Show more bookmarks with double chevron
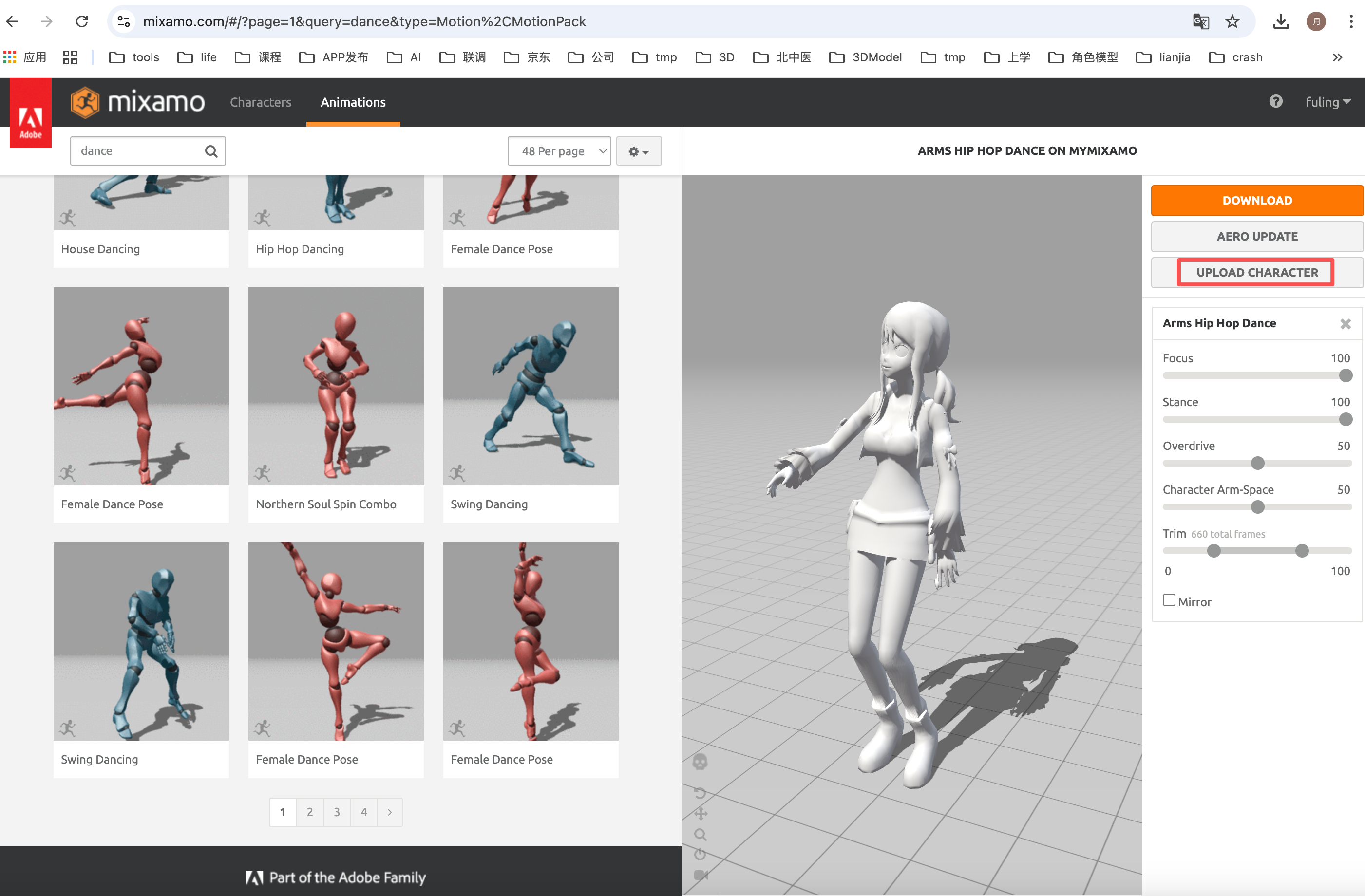Viewport: 1365px width, 896px height. 1337,57
